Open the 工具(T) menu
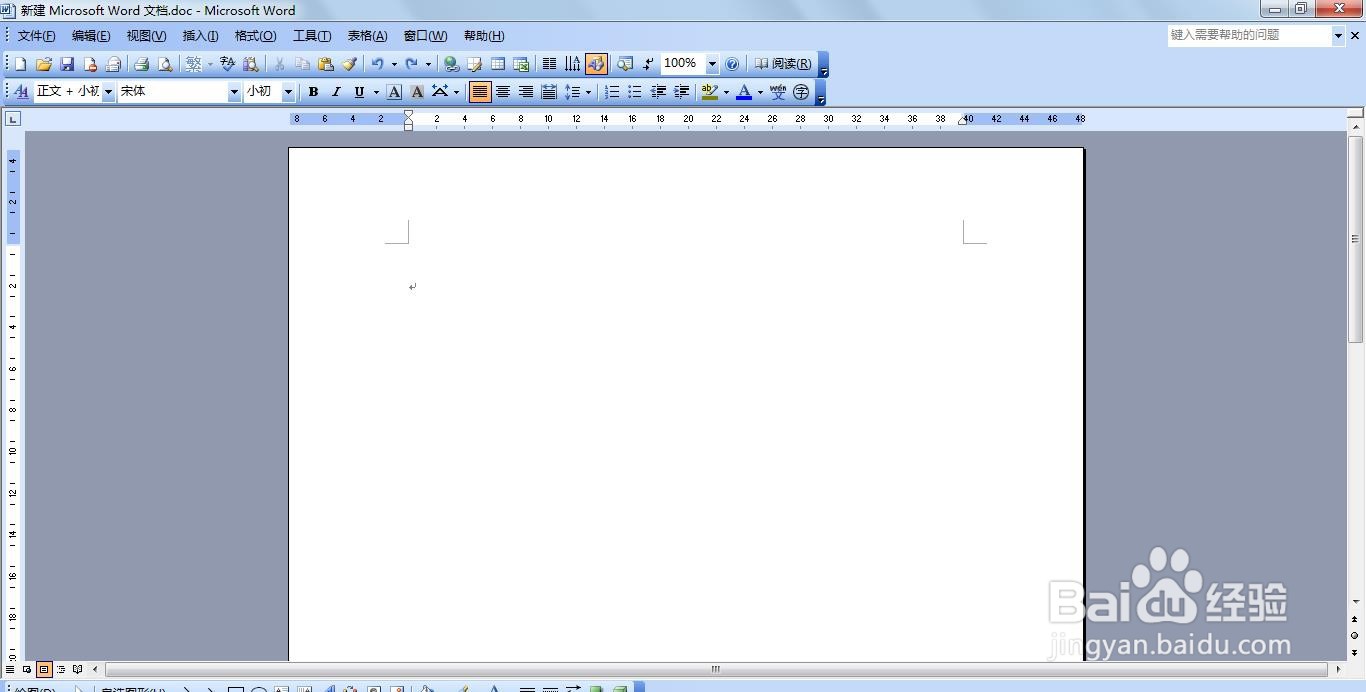This screenshot has height=692, width=1366. (312, 36)
